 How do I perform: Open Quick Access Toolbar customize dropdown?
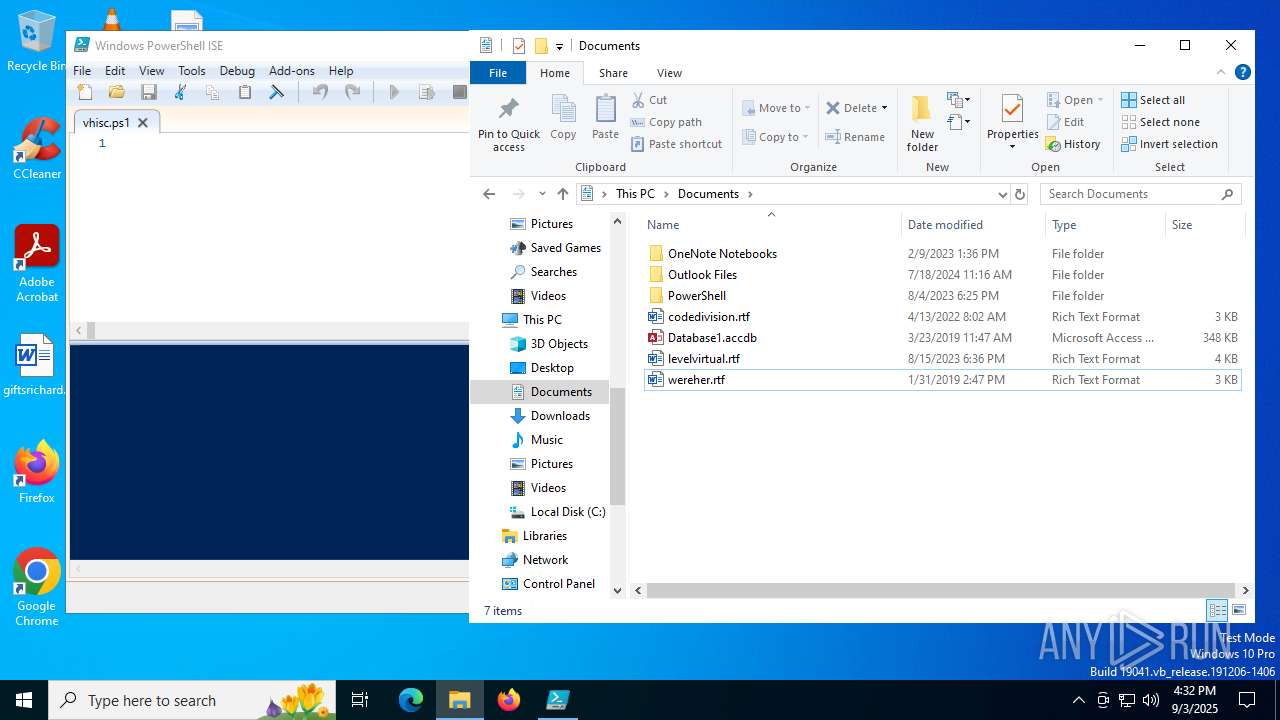(x=559, y=46)
